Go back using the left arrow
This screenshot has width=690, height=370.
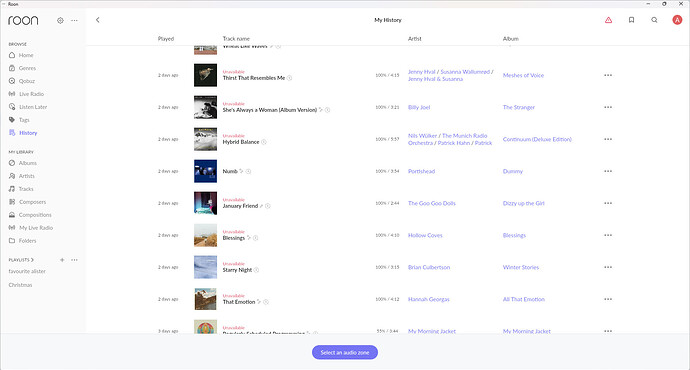pos(98,20)
